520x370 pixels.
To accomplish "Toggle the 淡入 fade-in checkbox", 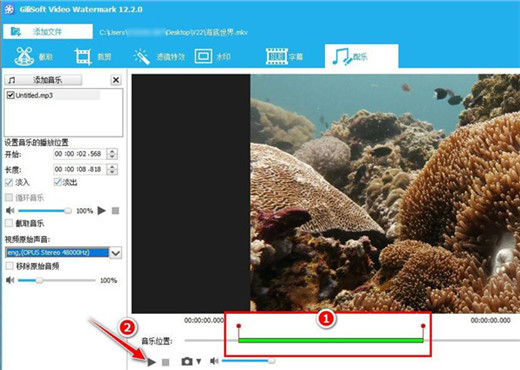I will 9,182.
